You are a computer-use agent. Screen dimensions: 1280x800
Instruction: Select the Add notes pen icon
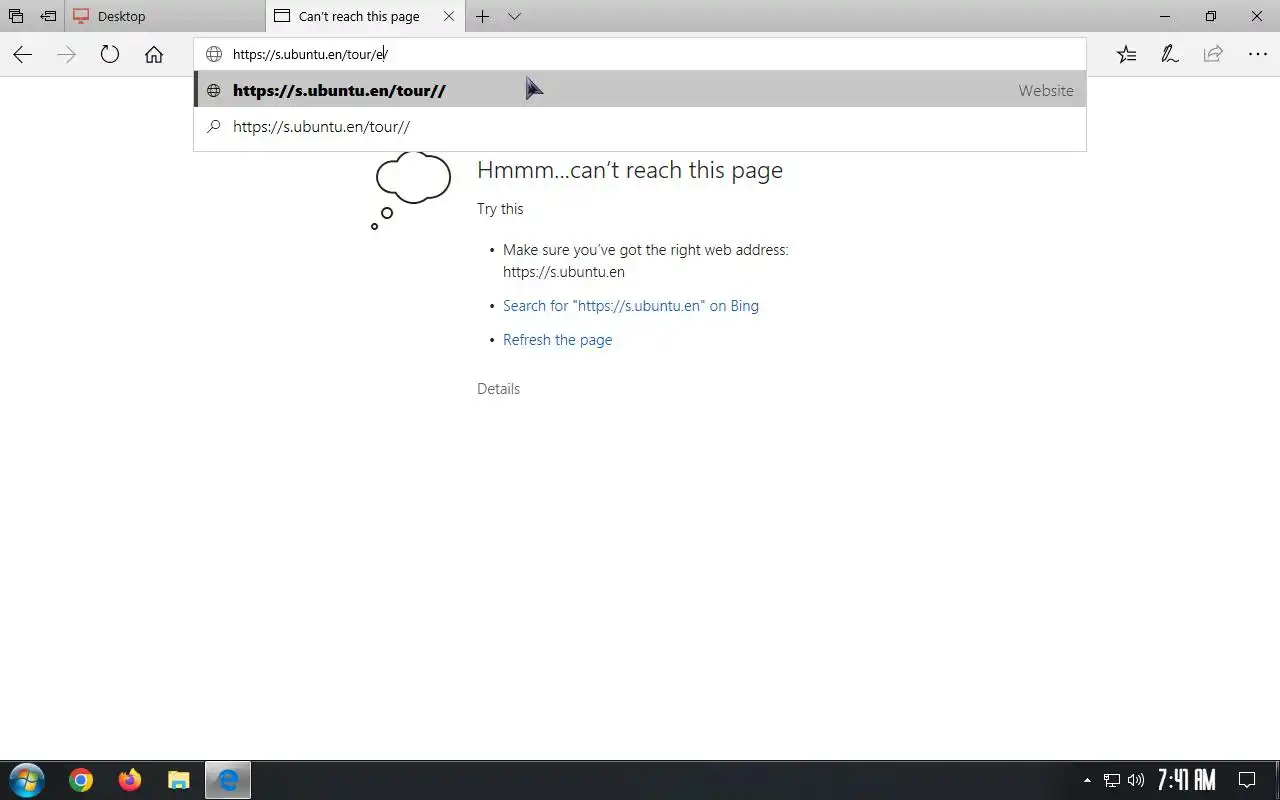click(1169, 55)
